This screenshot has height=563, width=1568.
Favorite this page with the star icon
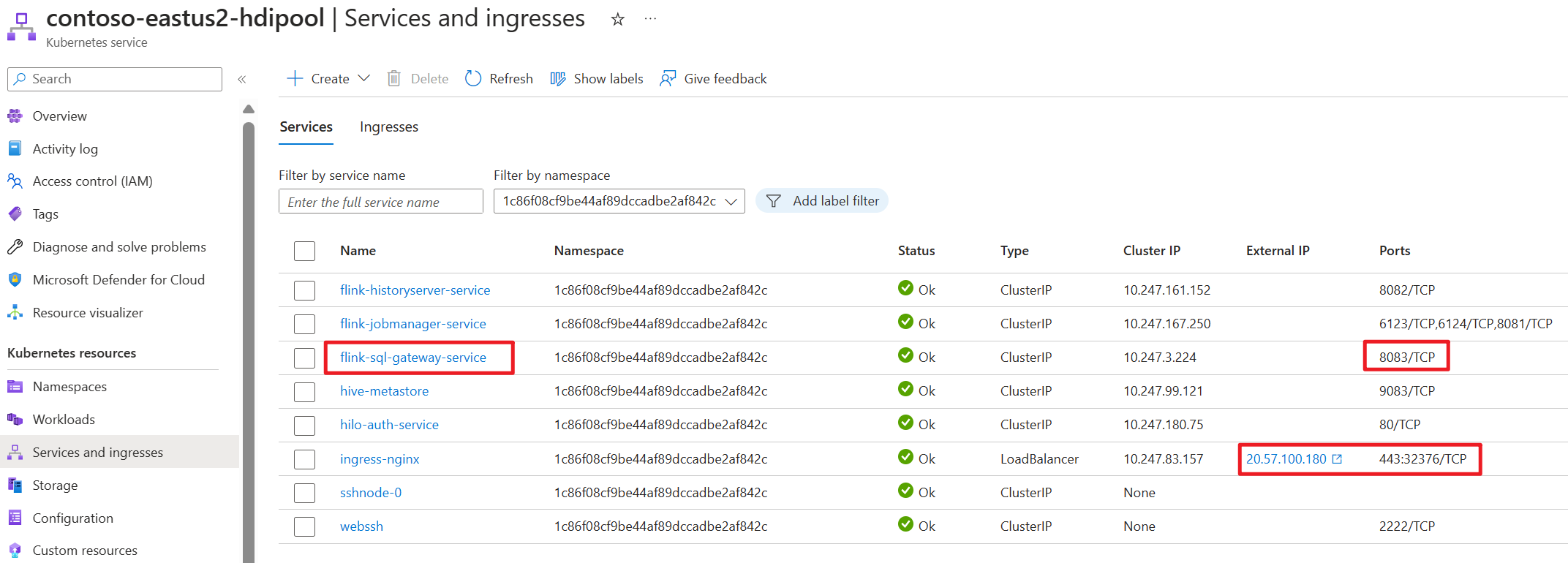coord(618,19)
